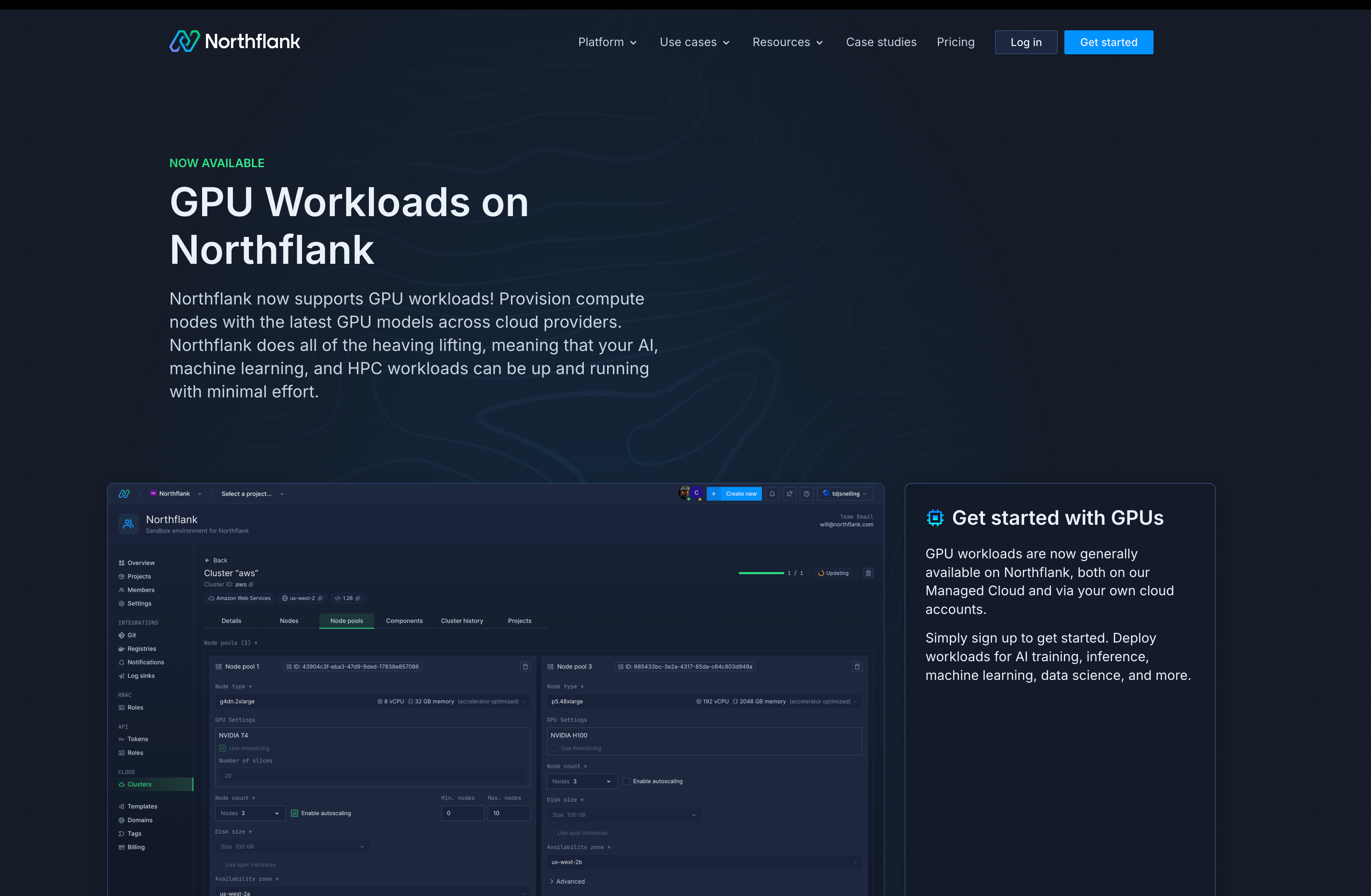Toggle Use timeslicing for NVIDIA H100
1371x896 pixels.
coord(554,748)
